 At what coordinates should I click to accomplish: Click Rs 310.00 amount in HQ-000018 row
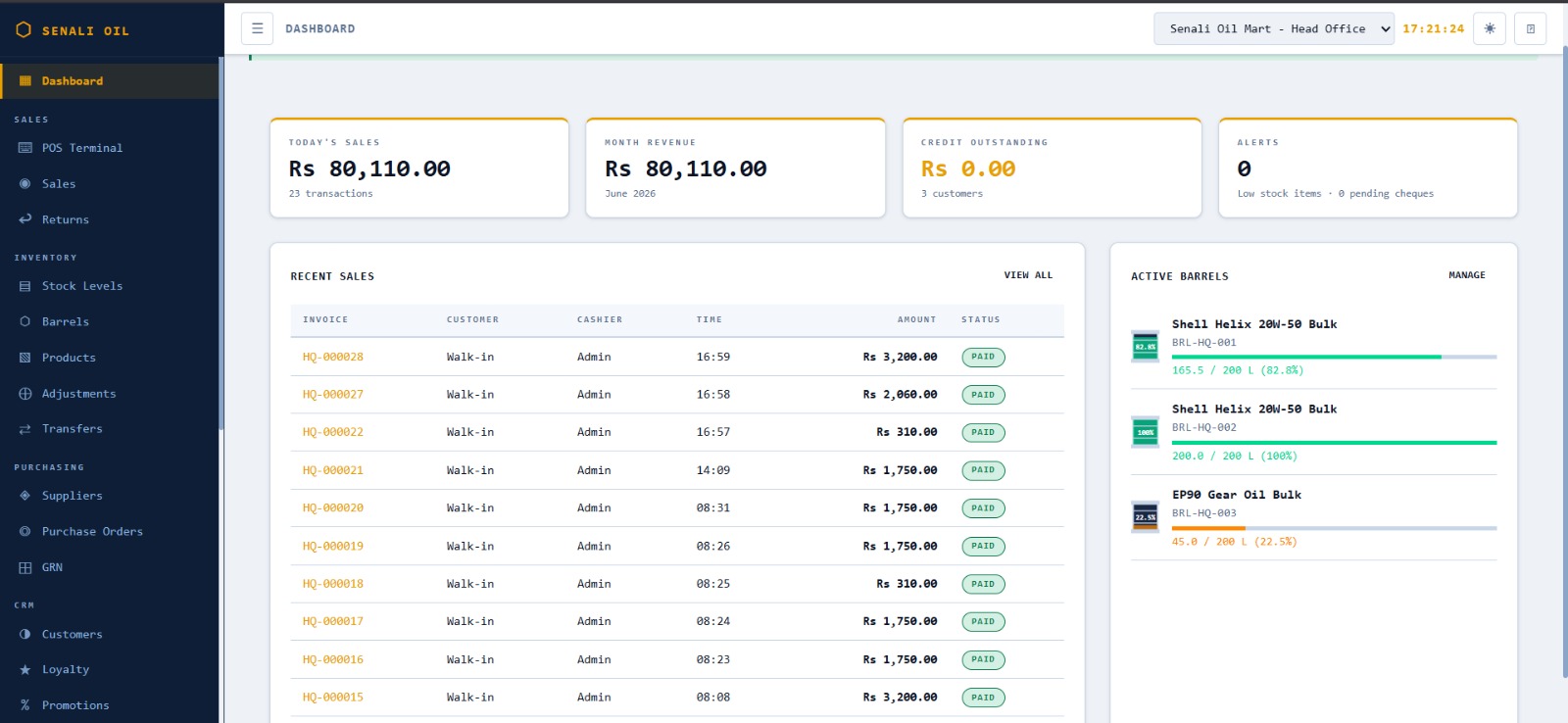(906, 584)
